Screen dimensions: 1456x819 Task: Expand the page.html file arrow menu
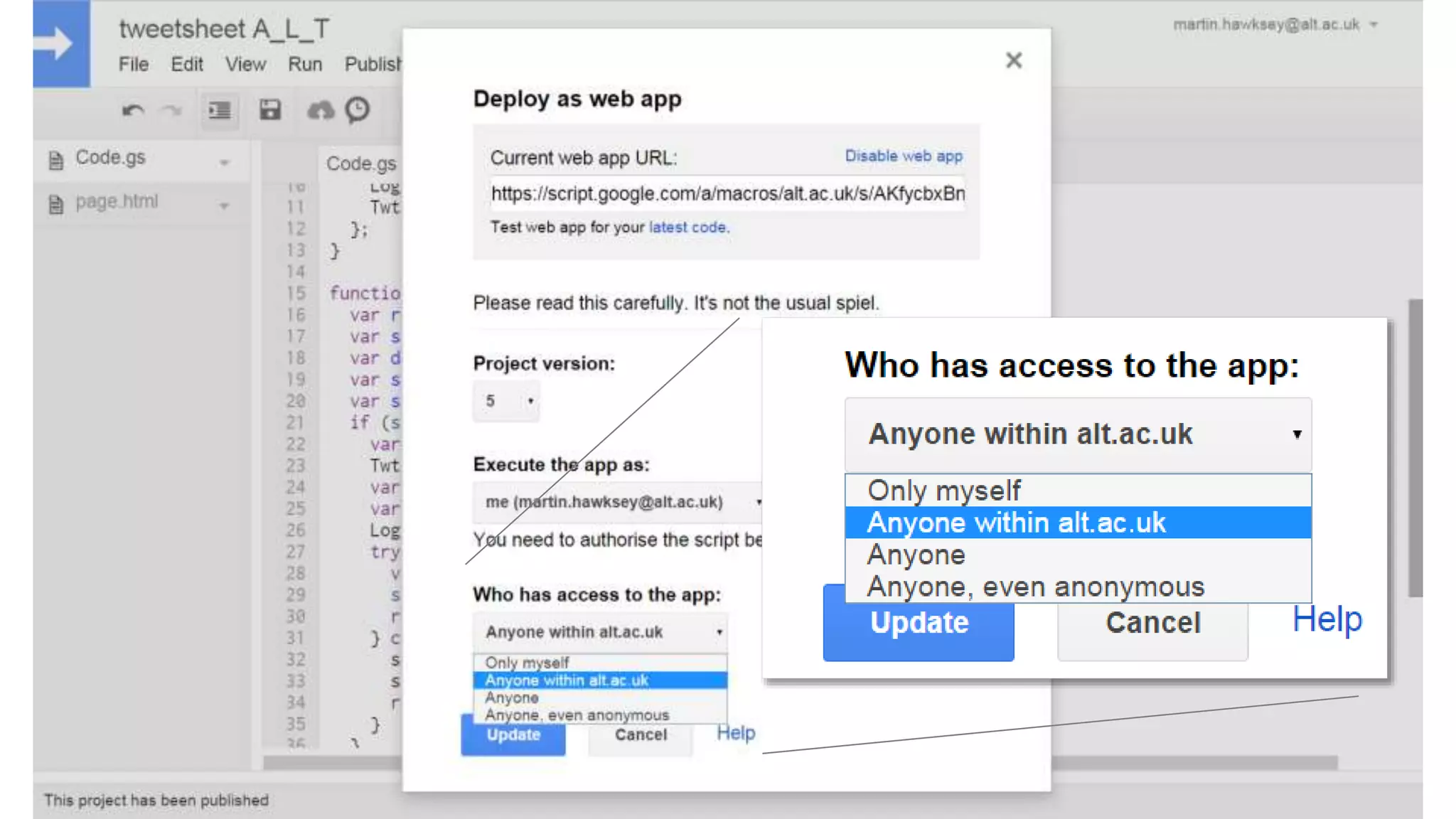tap(225, 206)
